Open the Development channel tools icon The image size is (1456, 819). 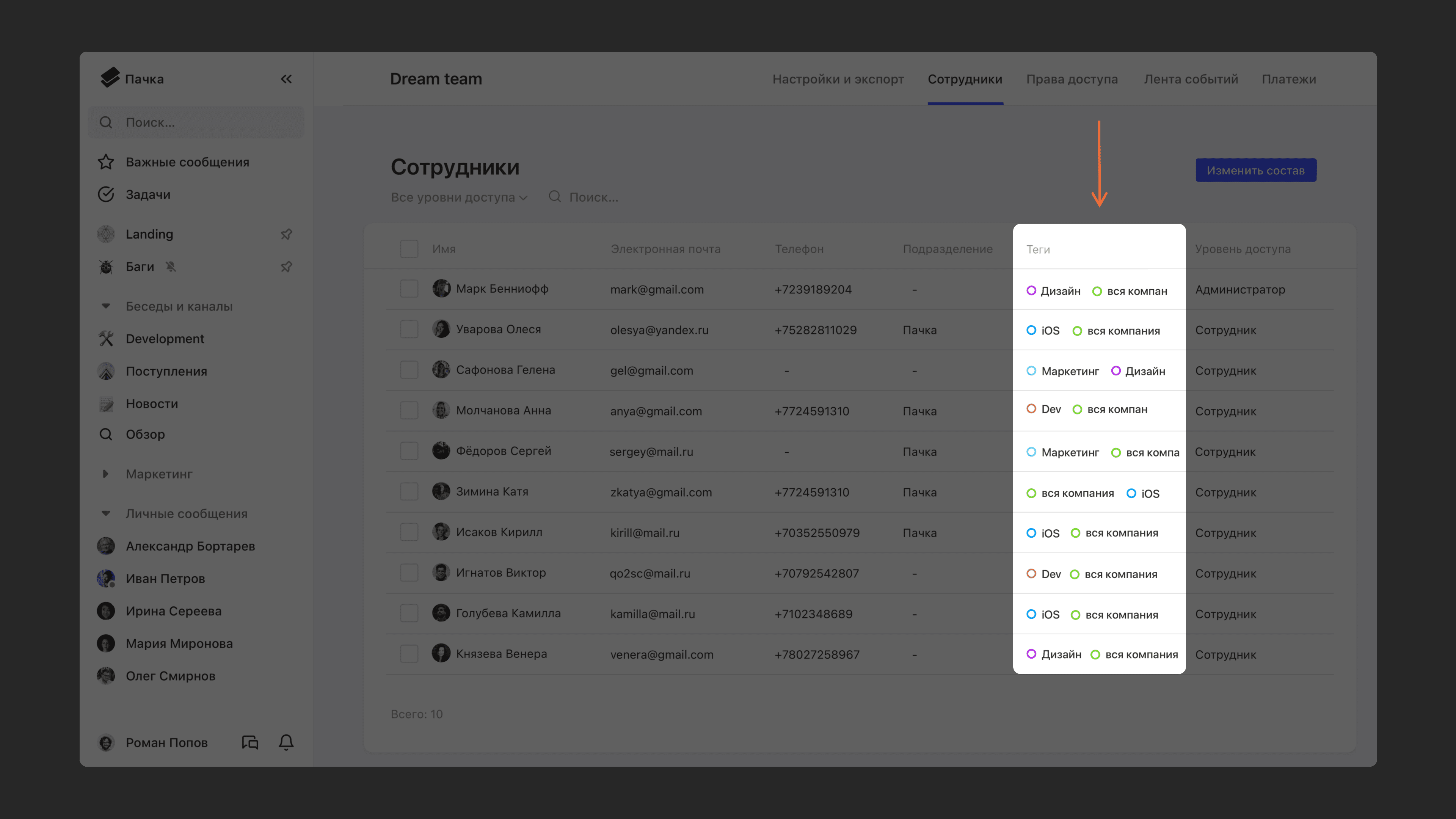tap(106, 339)
